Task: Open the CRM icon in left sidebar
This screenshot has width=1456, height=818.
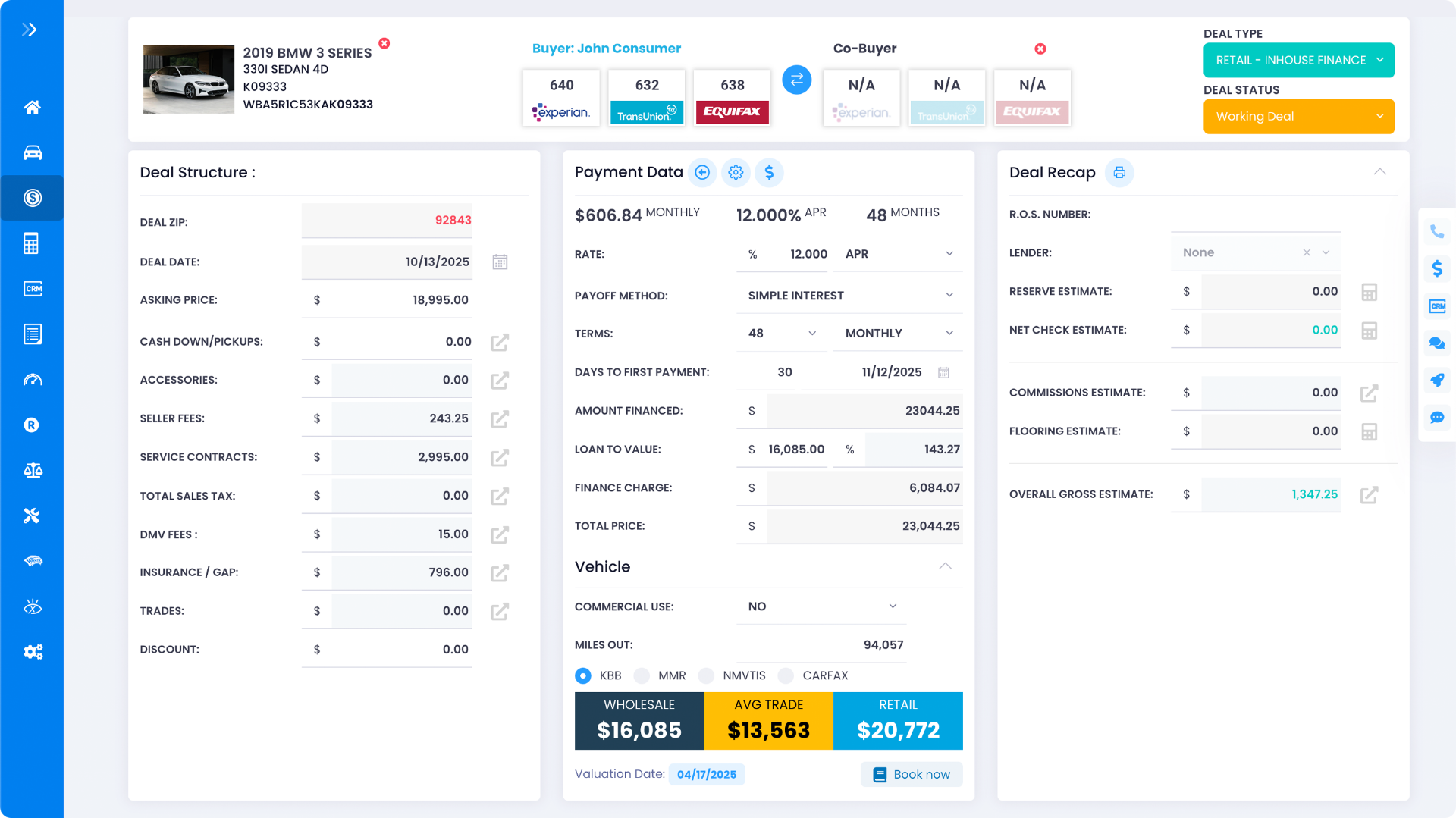Action: point(32,289)
